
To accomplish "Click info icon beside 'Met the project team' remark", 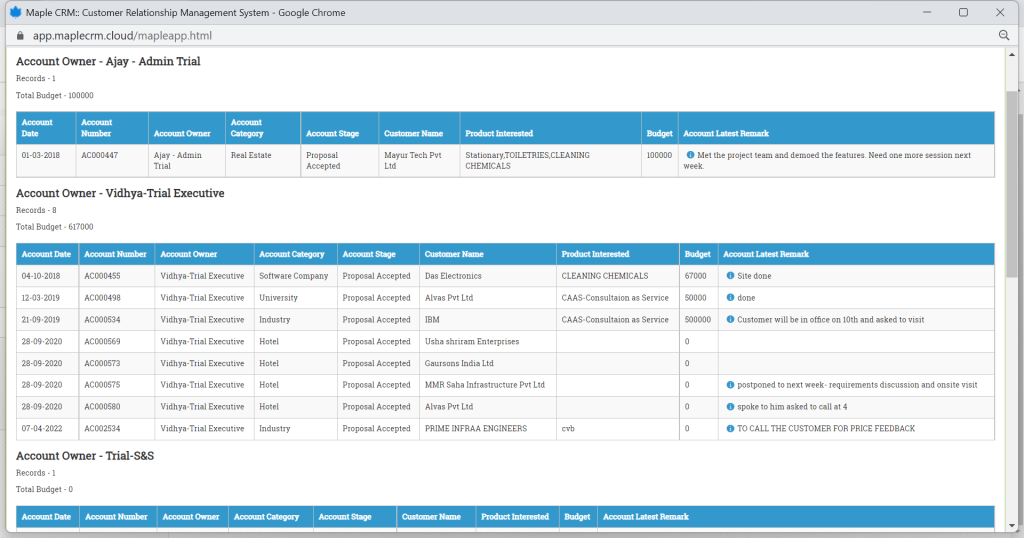I will click(x=690, y=155).
